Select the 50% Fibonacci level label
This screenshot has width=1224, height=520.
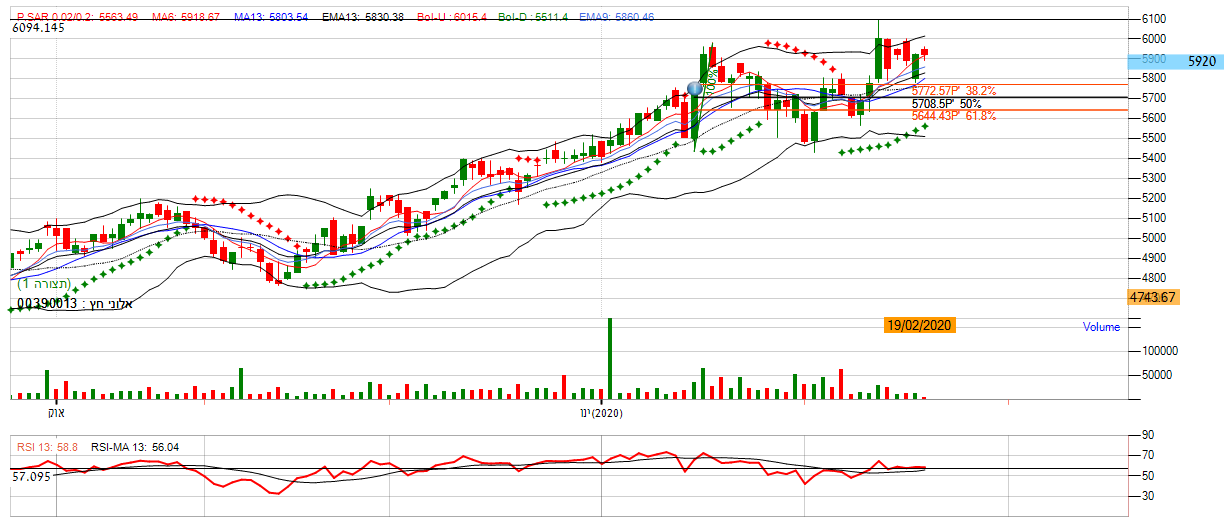(946, 103)
